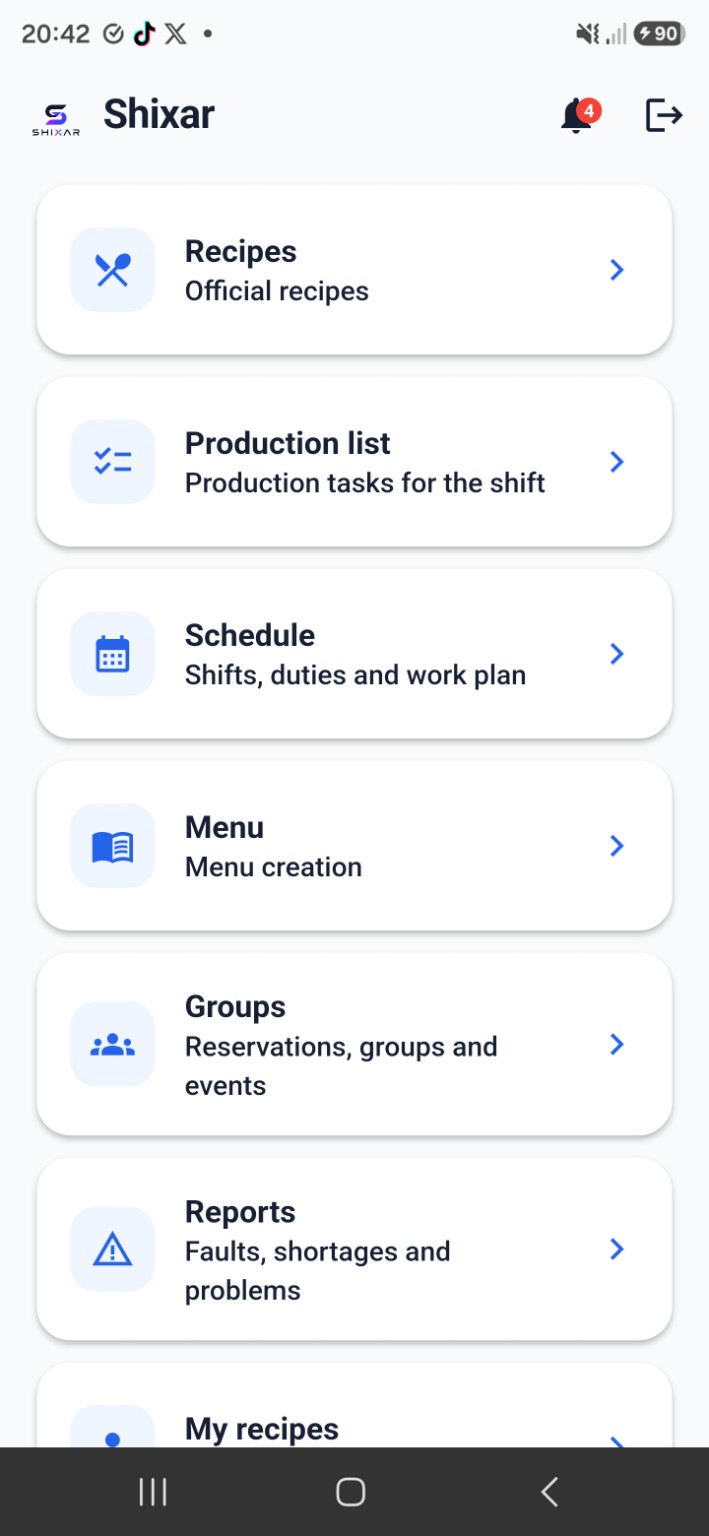This screenshot has height=1536, width=709.
Task: Tap the Groups people icon
Action: (x=113, y=1045)
